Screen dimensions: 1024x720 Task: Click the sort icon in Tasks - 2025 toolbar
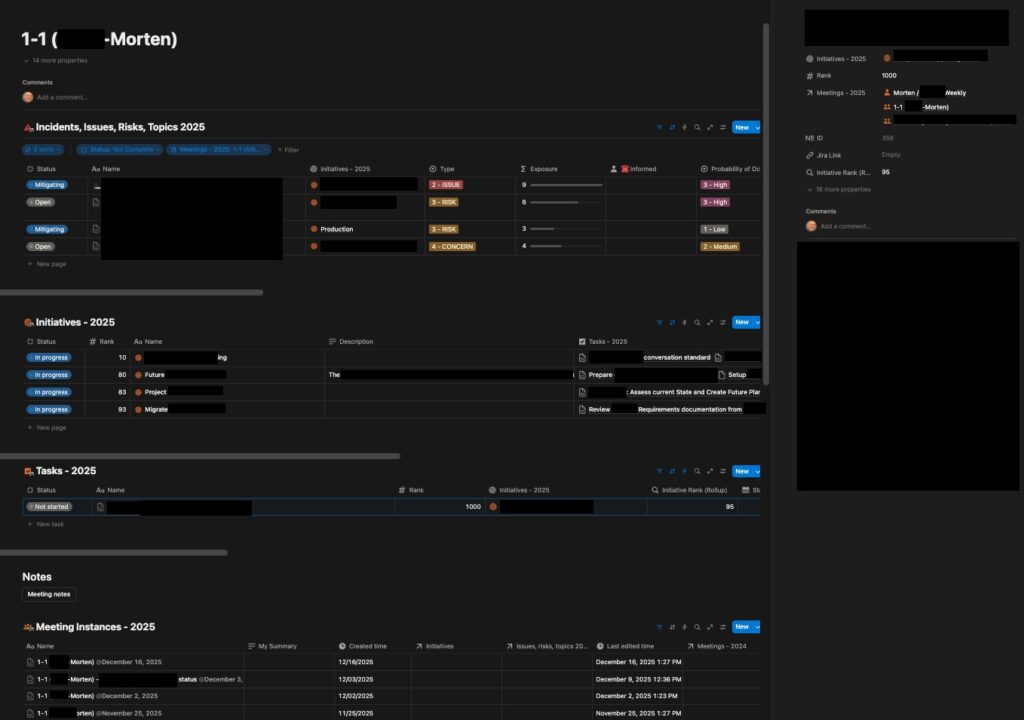coord(672,471)
